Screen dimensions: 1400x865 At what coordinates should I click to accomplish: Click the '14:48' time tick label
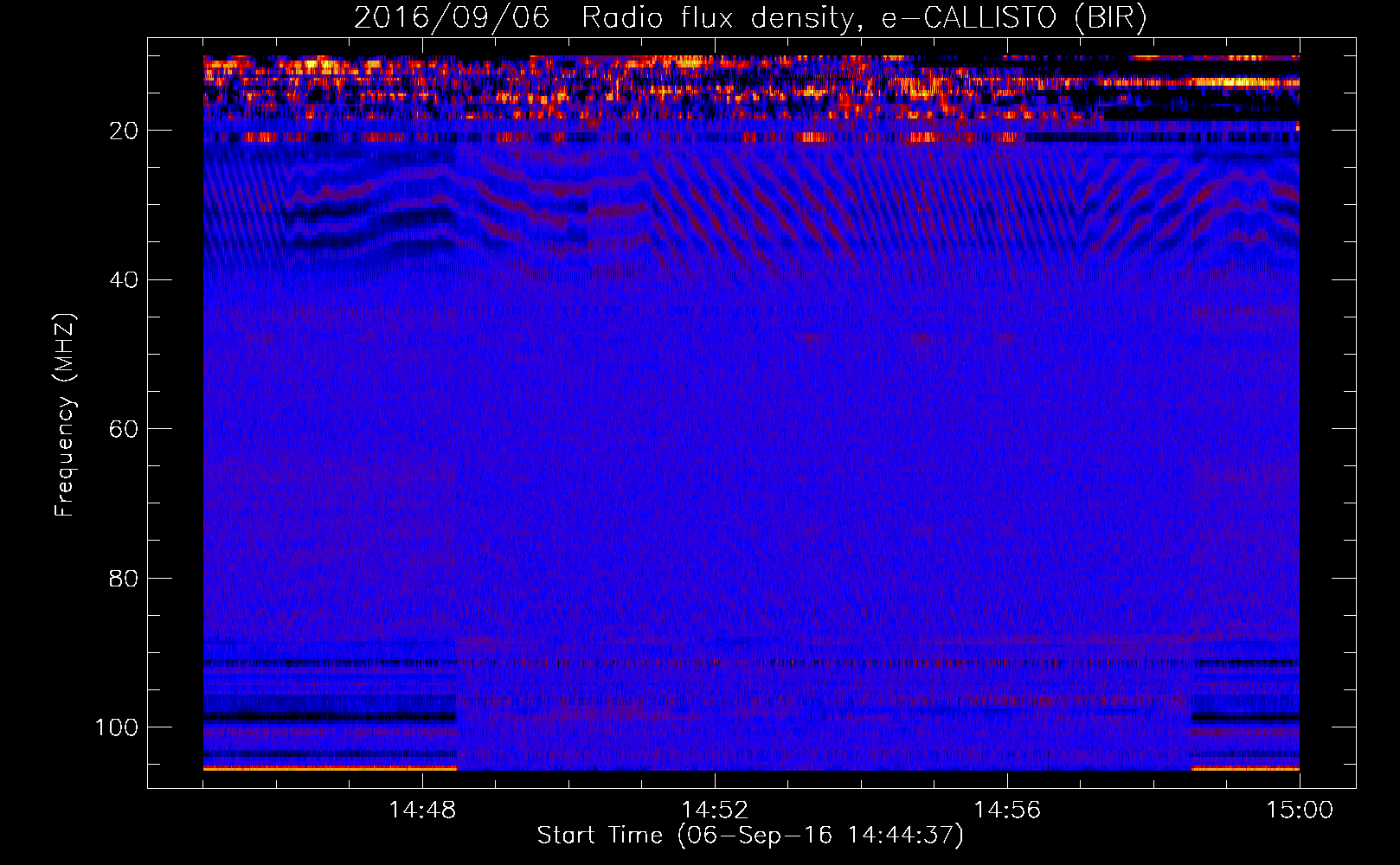coord(422,811)
